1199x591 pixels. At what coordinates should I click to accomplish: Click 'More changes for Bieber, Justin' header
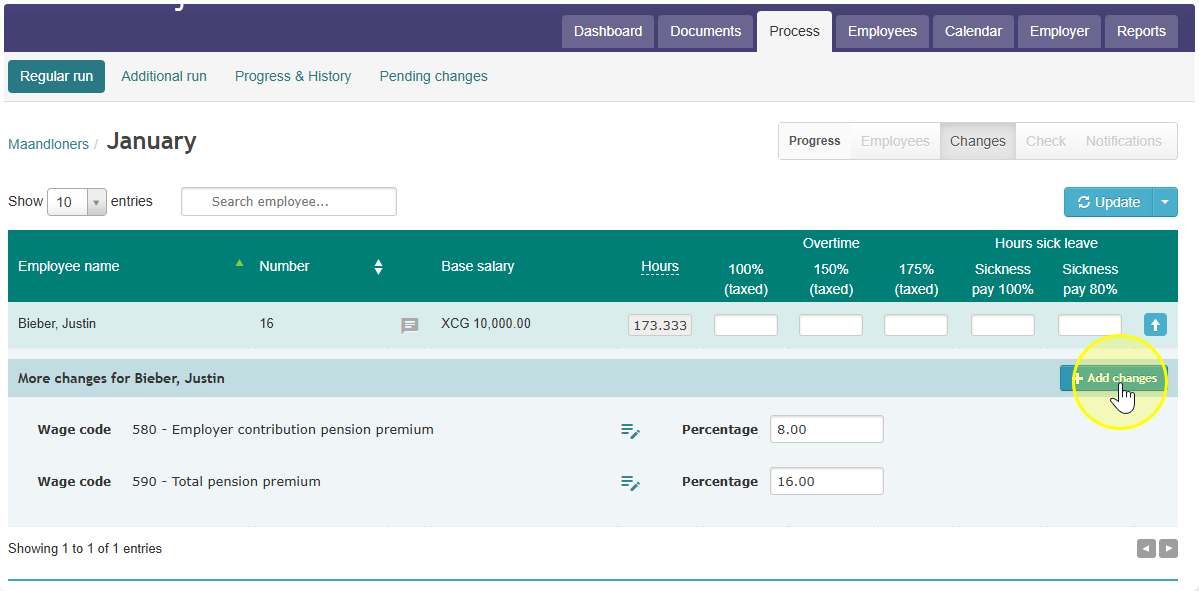(121, 378)
